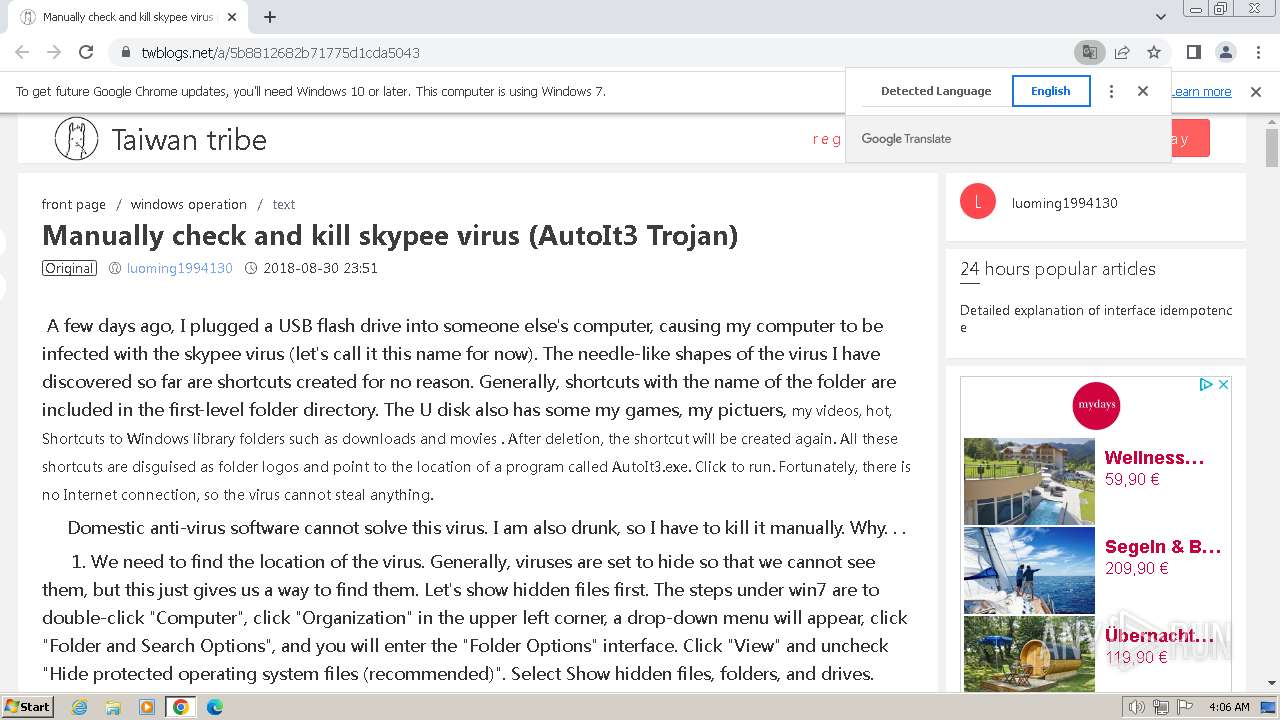This screenshot has width=1280, height=720.
Task: Click the Segeln & B... 209,90 € ad text
Action: point(1163,557)
